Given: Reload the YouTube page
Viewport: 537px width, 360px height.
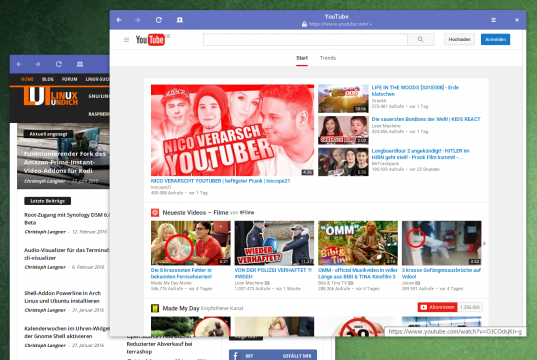Looking at the screenshot, I should (159, 20).
